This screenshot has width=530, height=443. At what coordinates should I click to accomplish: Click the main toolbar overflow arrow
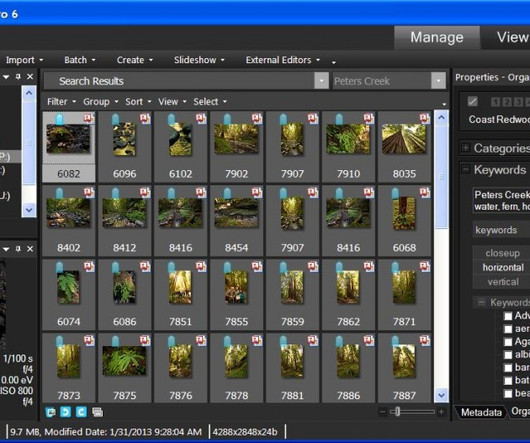334,62
